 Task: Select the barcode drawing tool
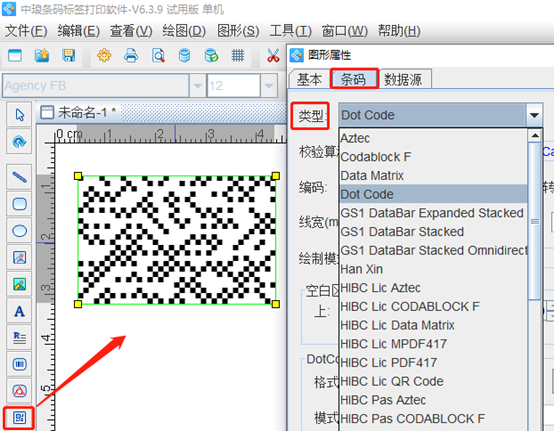point(19,364)
